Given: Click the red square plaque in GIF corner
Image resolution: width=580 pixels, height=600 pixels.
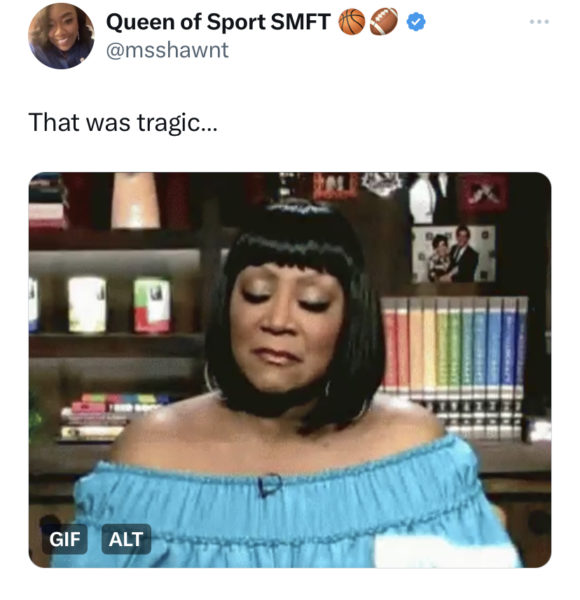Looking at the screenshot, I should 484,193.
